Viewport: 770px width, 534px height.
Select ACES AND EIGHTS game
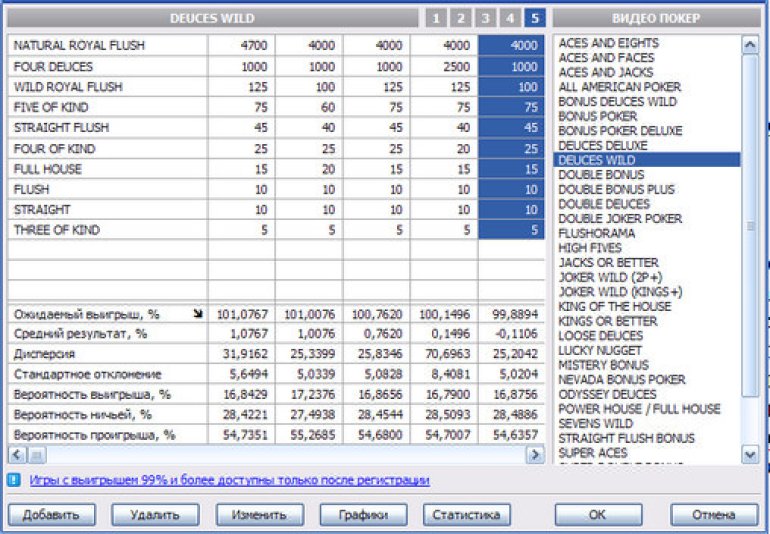608,43
